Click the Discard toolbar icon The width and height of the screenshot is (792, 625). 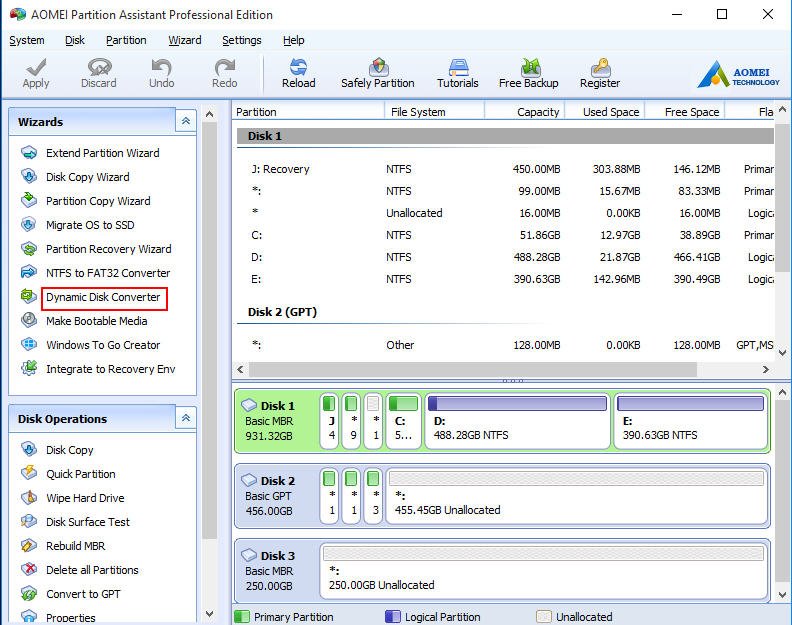click(99, 67)
